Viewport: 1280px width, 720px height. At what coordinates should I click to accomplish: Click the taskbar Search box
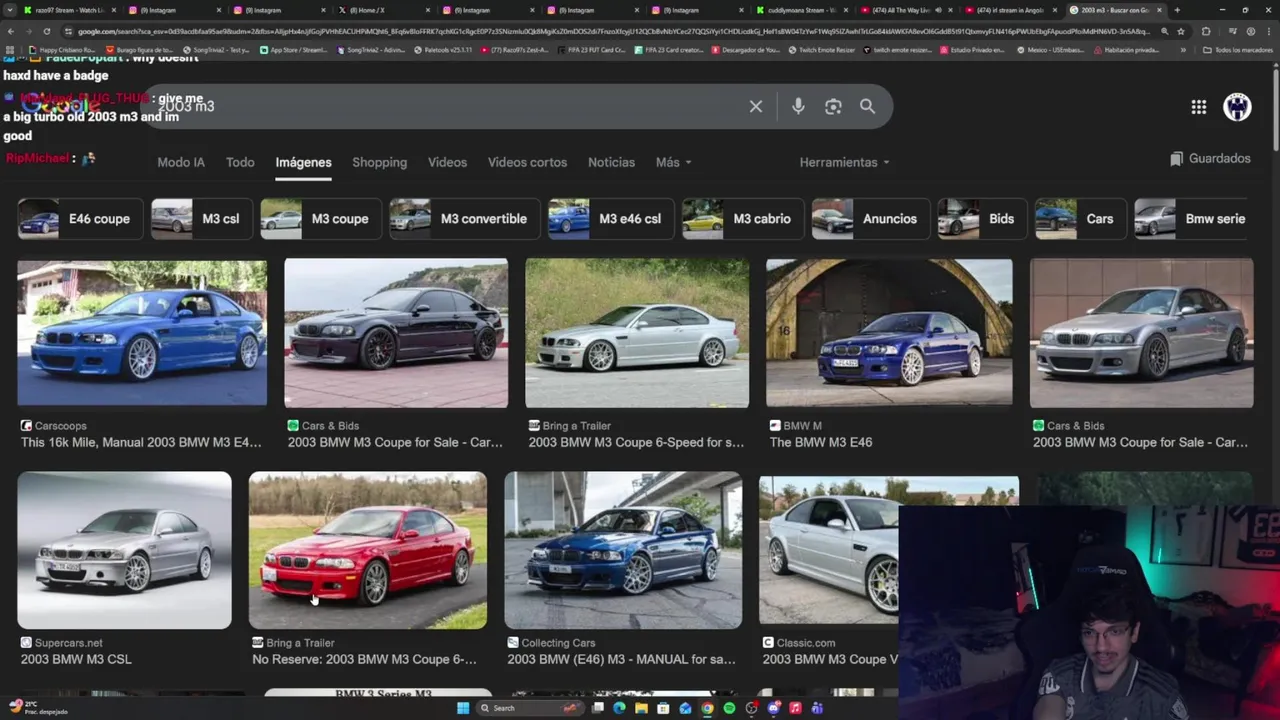point(528,708)
